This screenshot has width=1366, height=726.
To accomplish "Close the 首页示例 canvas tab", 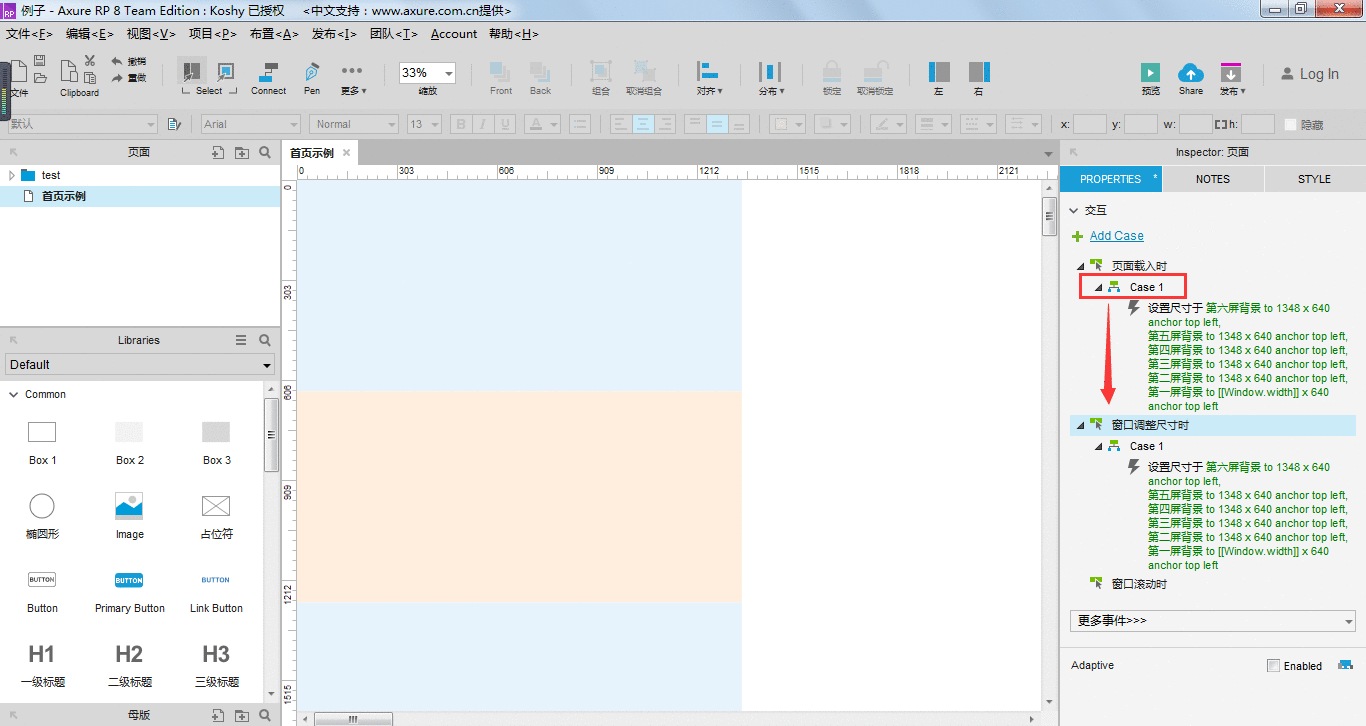I will (347, 153).
